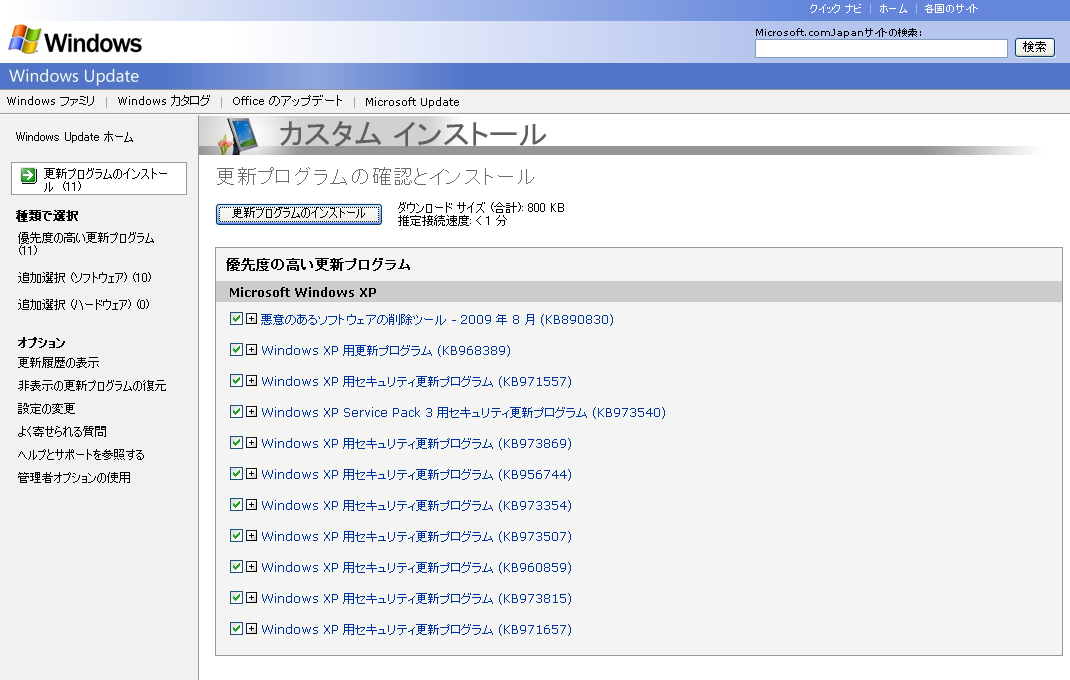The height and width of the screenshot is (680, 1070).
Task: Expand the KB973540 update description
Action: (x=251, y=412)
